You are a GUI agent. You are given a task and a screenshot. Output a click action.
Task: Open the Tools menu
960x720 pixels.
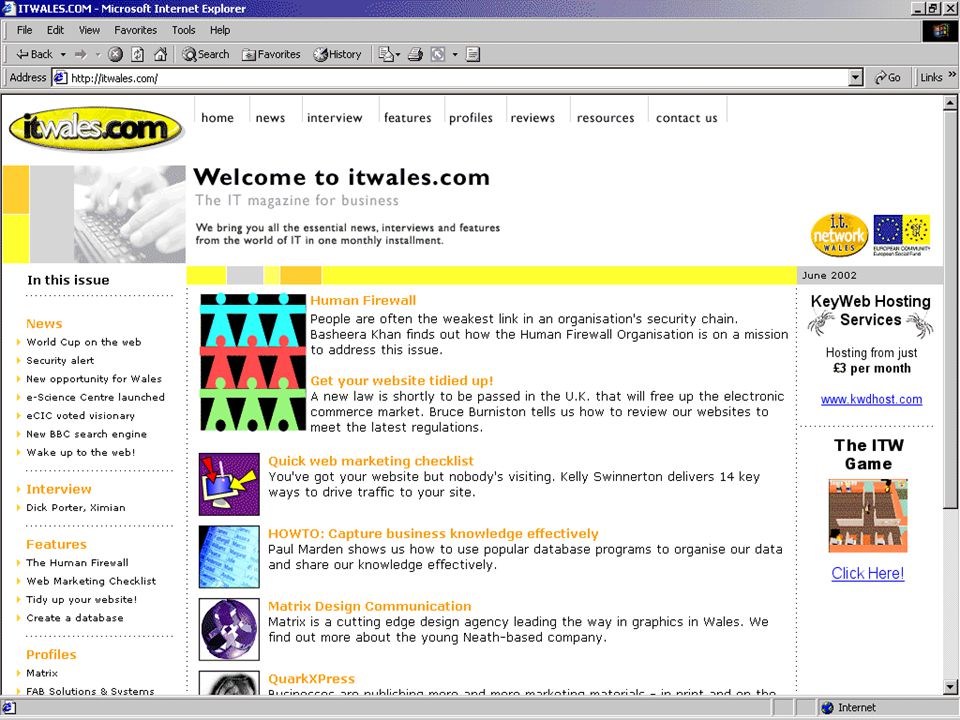[x=184, y=30]
